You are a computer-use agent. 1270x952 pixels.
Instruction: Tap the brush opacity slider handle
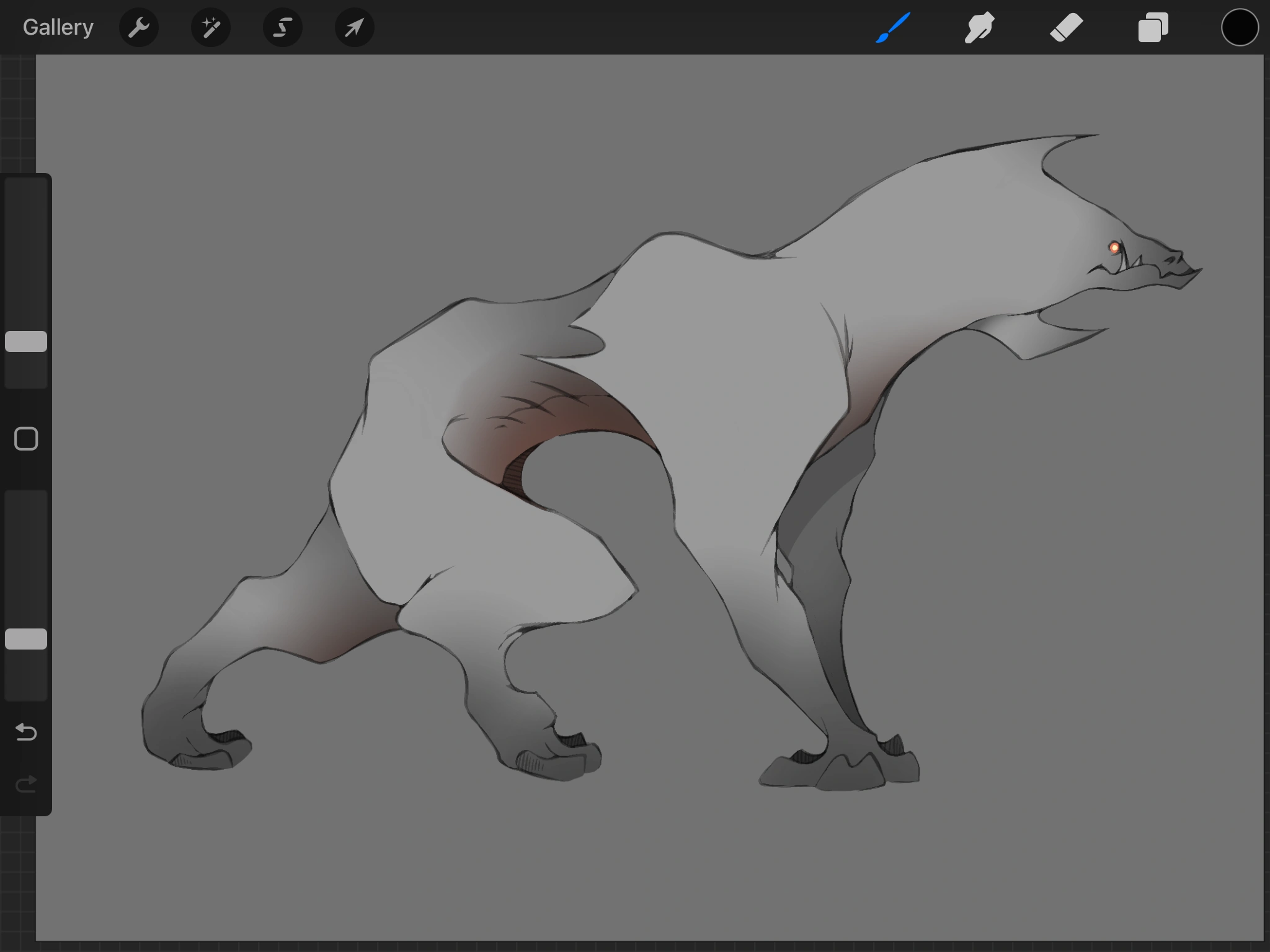tap(25, 638)
